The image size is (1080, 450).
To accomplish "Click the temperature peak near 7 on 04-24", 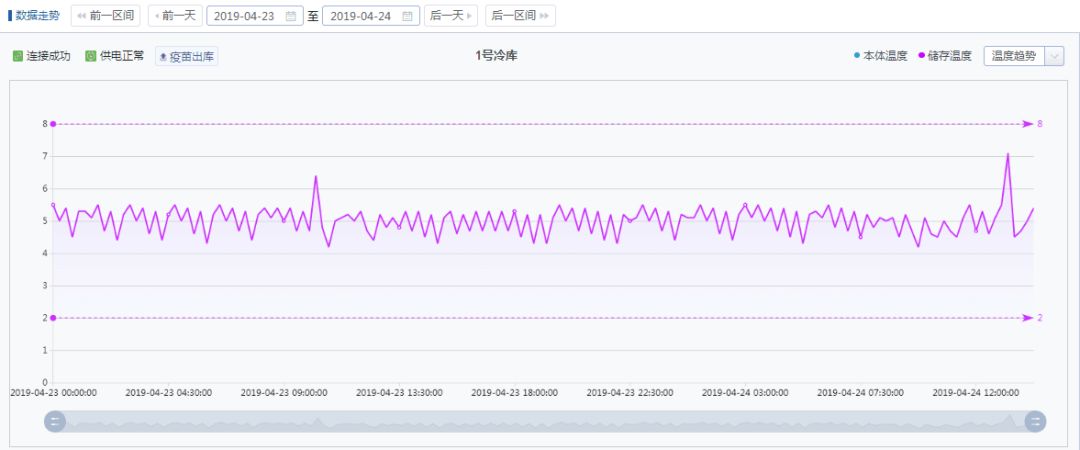I will click(x=1008, y=154).
